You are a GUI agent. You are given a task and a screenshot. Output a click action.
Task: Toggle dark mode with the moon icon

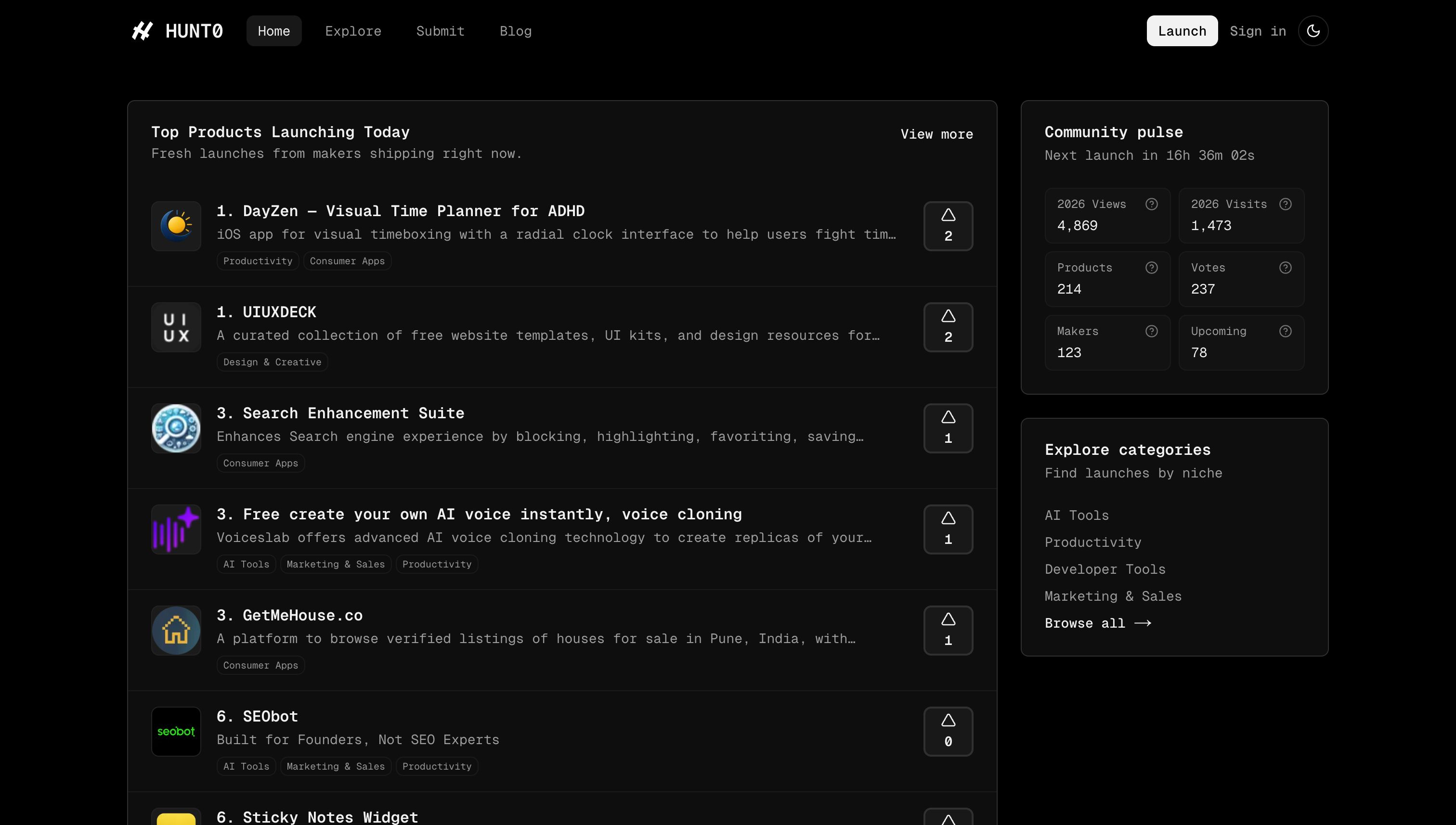[x=1313, y=31]
